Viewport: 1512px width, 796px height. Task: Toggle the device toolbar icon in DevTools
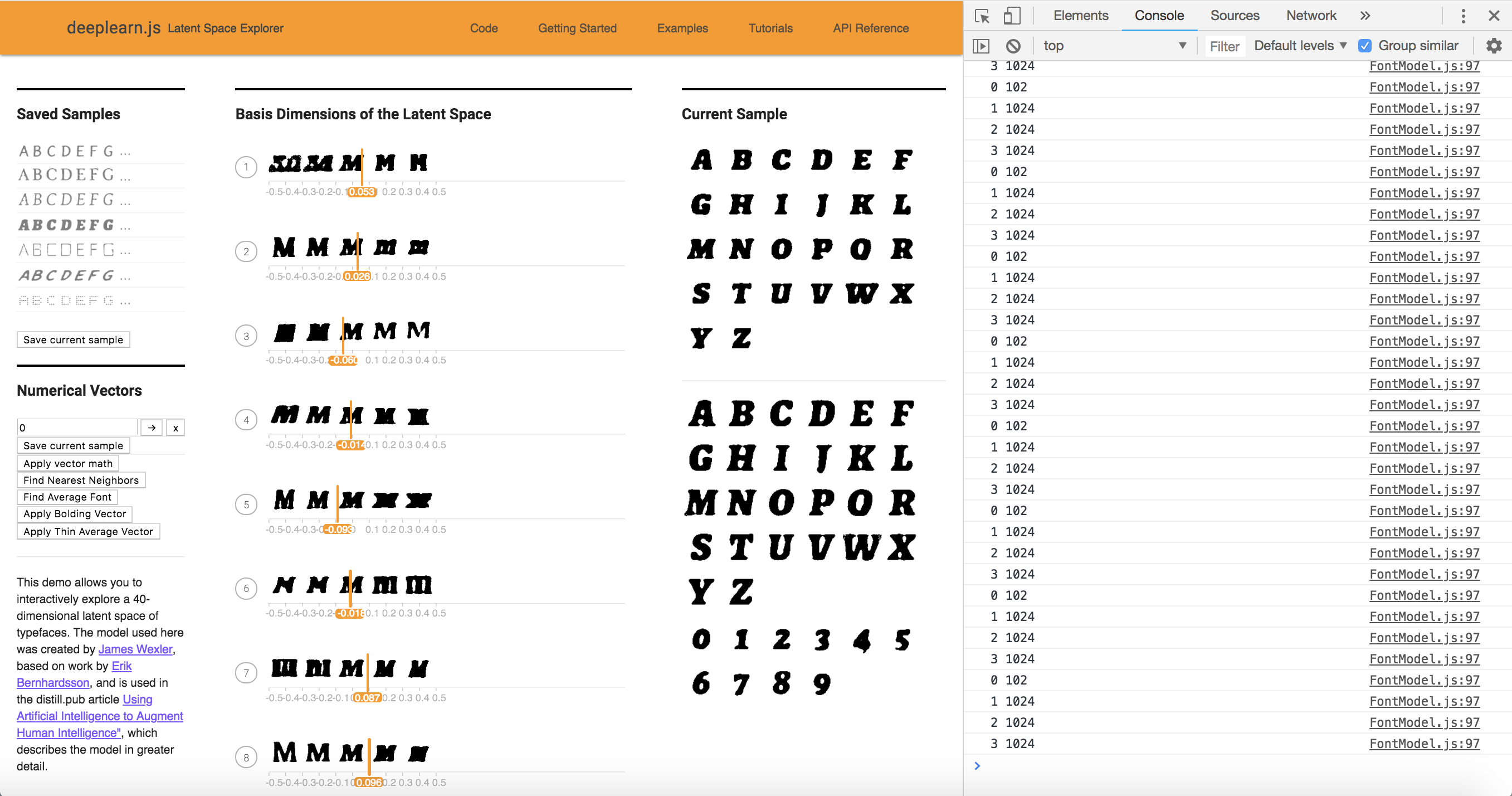coord(1011,16)
